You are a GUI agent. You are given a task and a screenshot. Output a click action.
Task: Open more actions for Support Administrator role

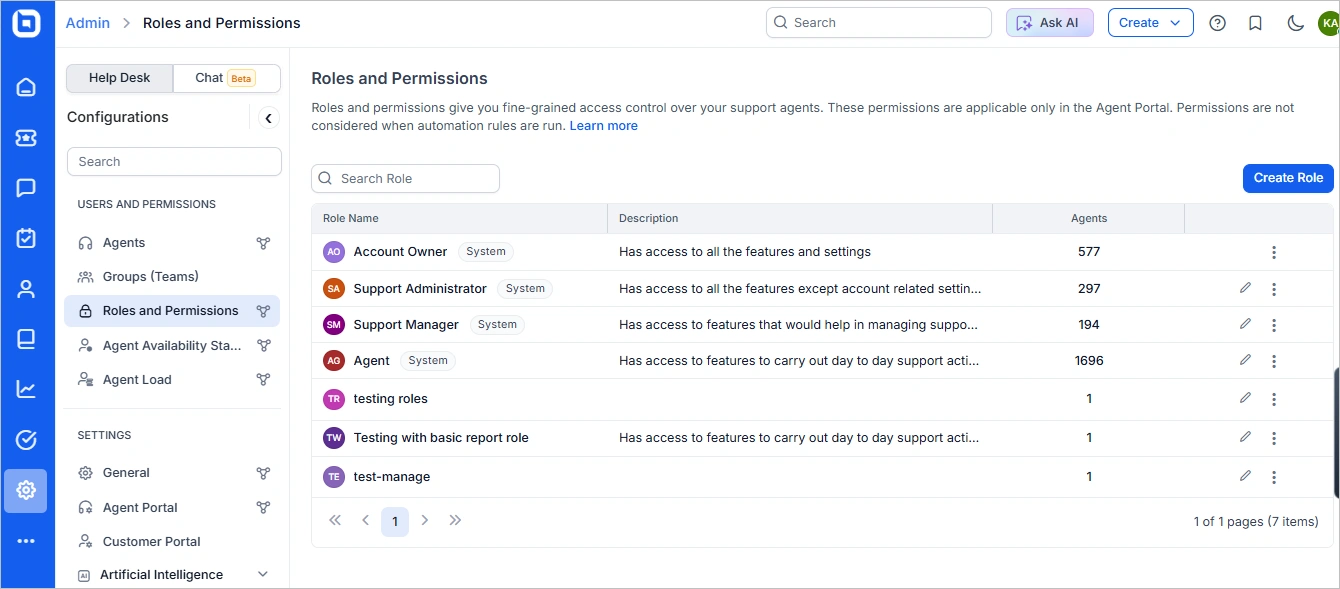[x=1274, y=289]
